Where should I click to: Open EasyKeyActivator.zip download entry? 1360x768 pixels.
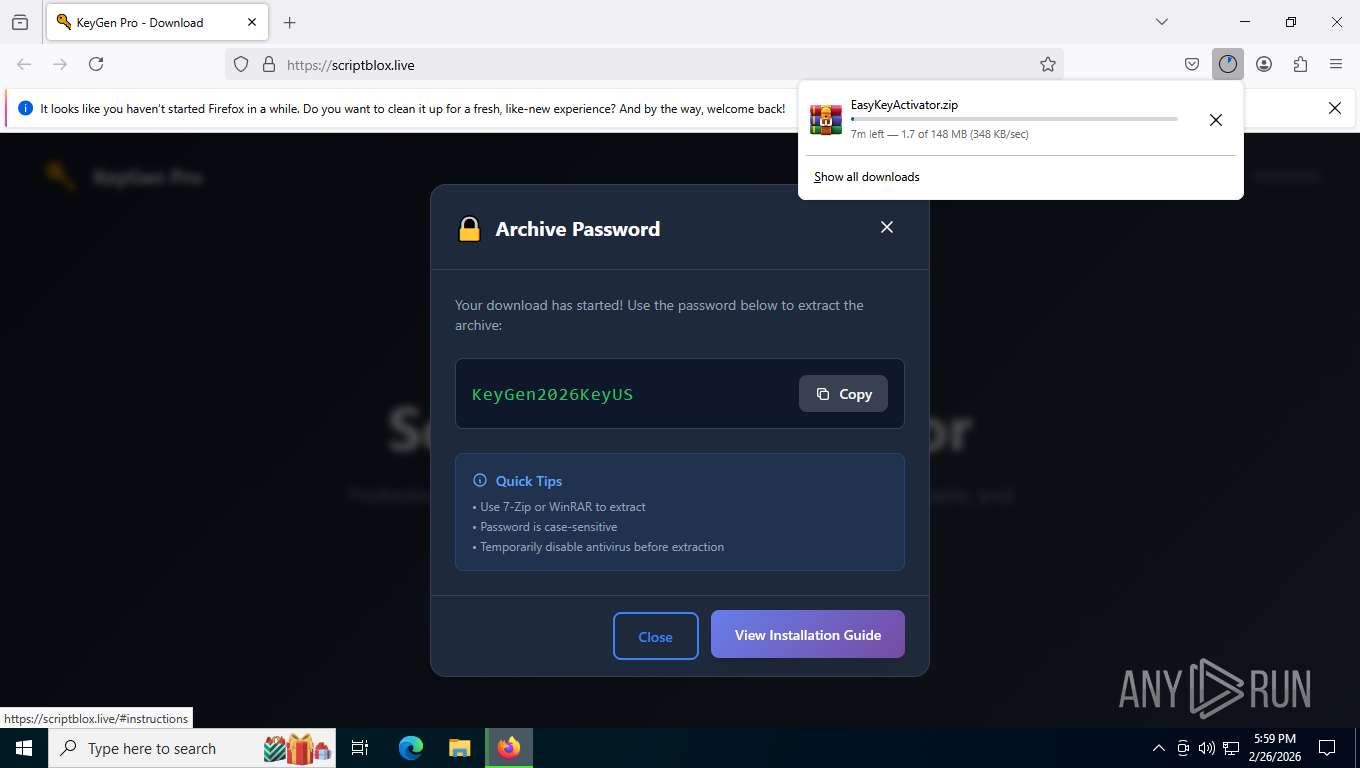click(x=1000, y=119)
